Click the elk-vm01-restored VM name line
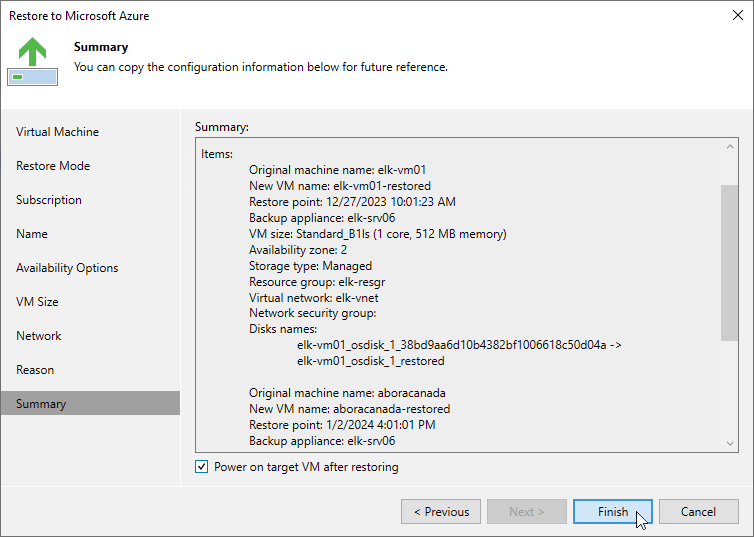This screenshot has width=754, height=537. 339,186
